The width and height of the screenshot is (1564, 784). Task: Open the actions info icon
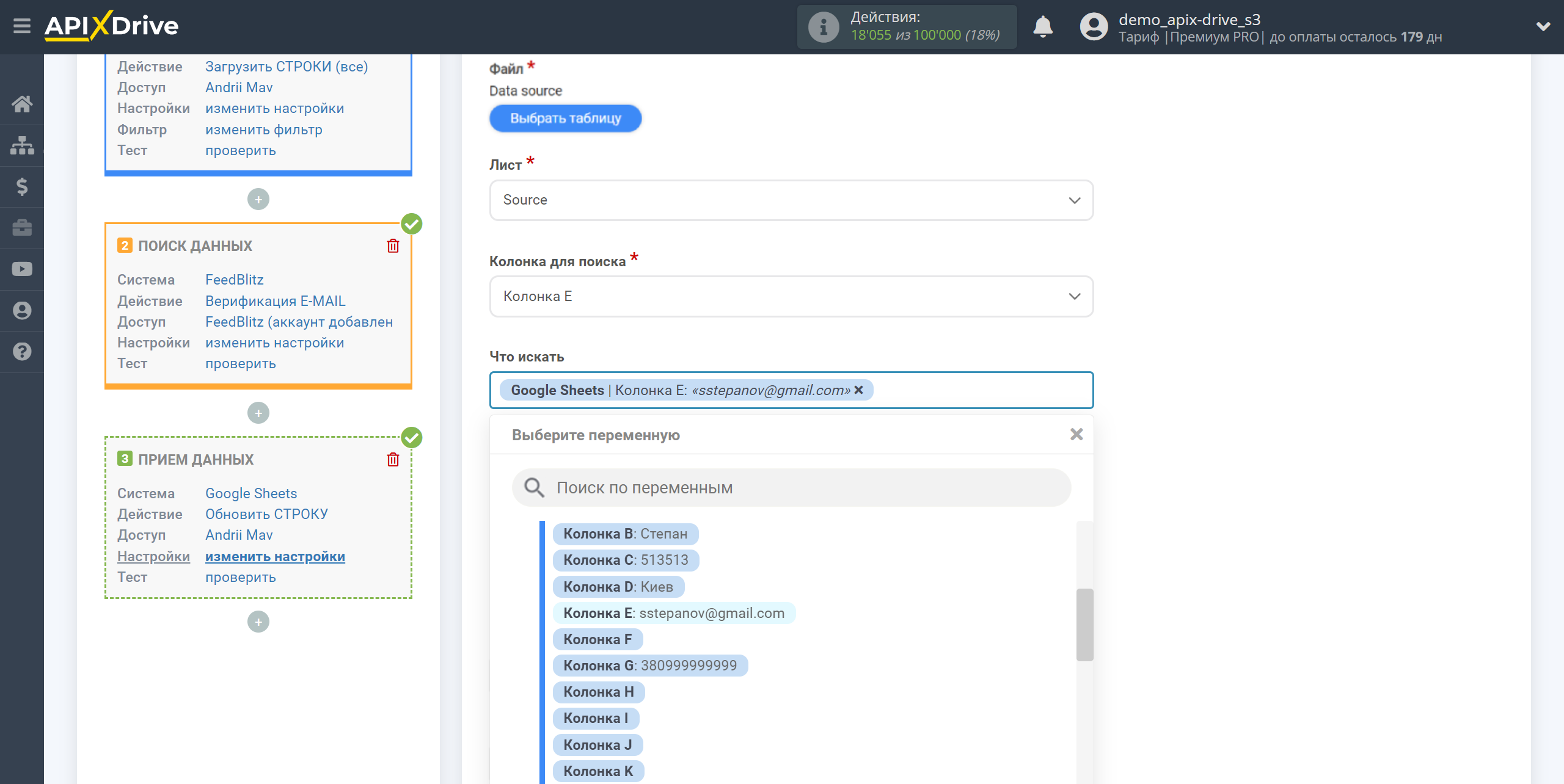tap(823, 27)
